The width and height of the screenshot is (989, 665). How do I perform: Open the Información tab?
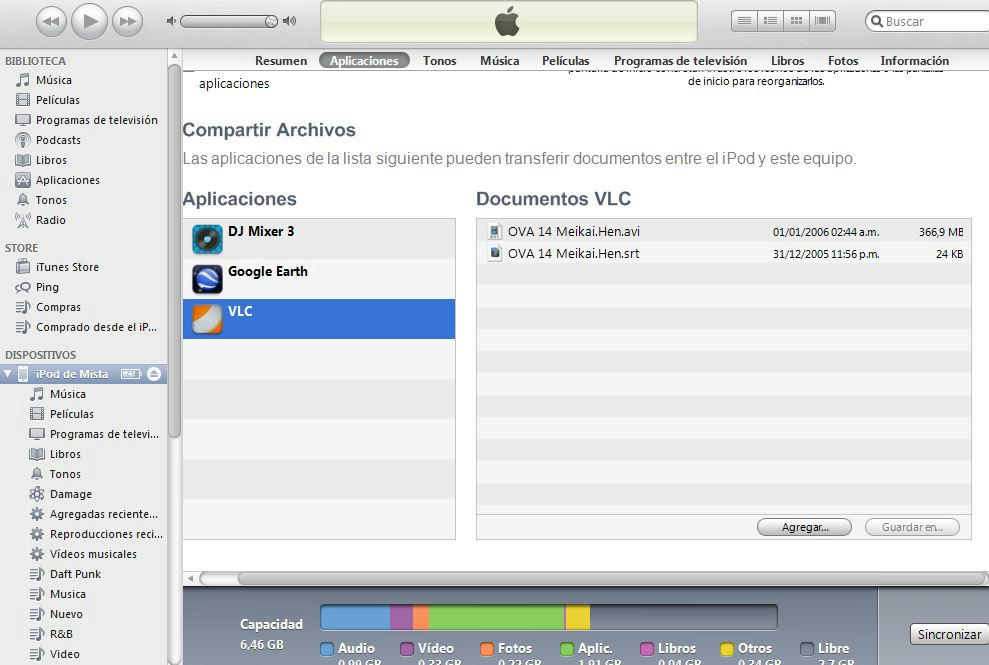coord(915,61)
